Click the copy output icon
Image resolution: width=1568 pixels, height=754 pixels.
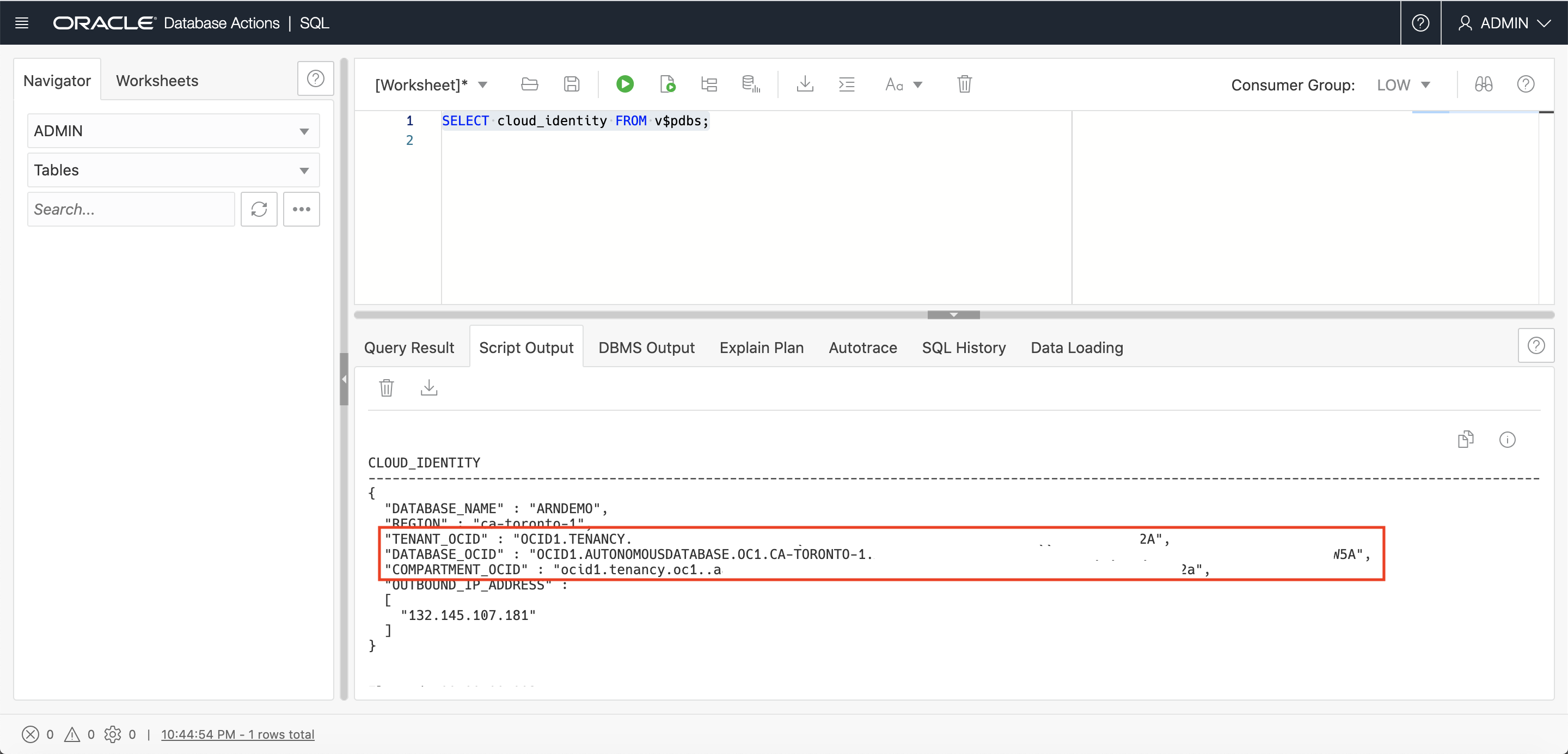(1465, 439)
